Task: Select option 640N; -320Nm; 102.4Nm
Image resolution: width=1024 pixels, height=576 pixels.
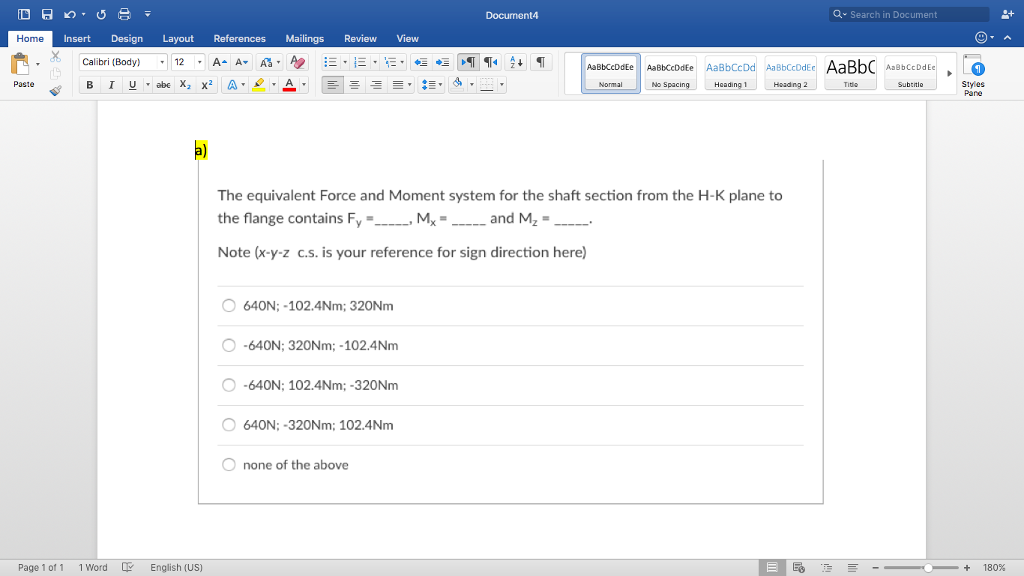Action: point(229,425)
